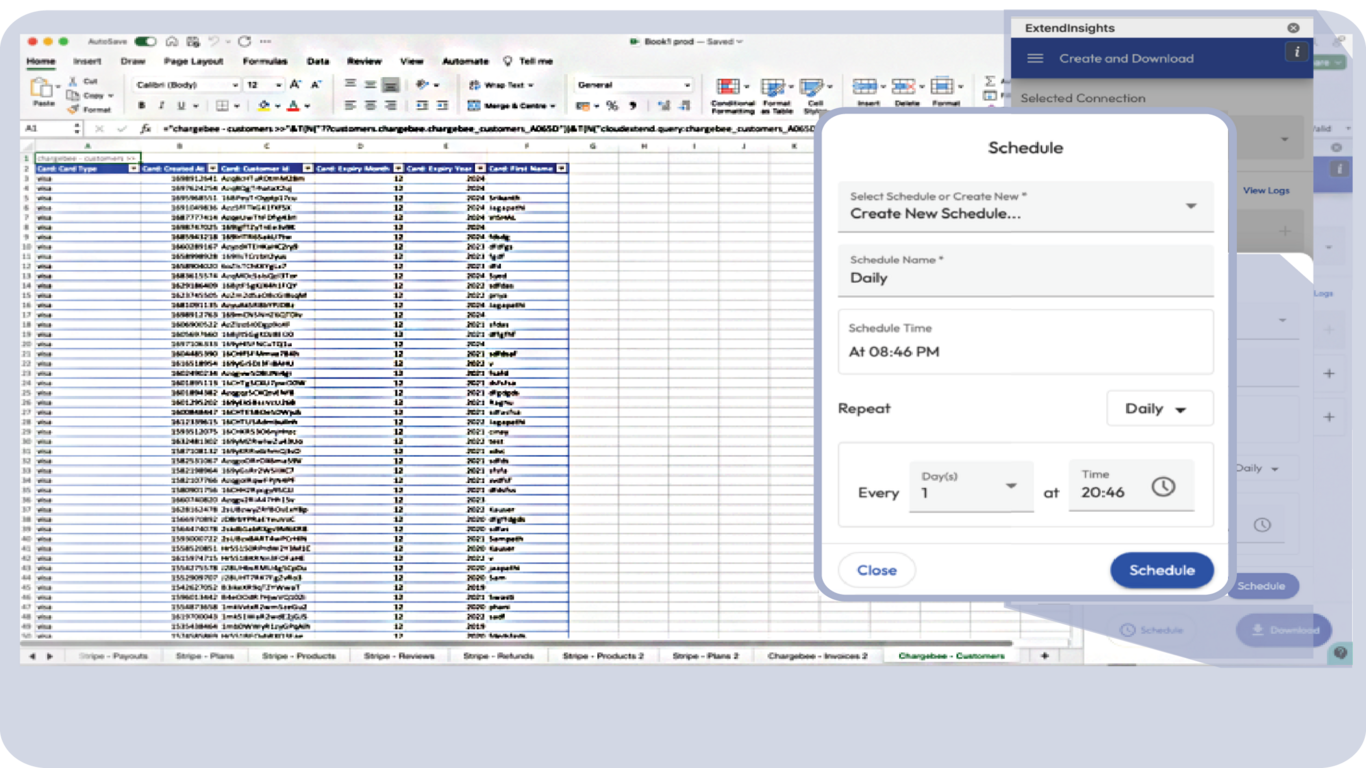
Task: Click the Home icon in title bar
Action: pyautogui.click(x=172, y=42)
